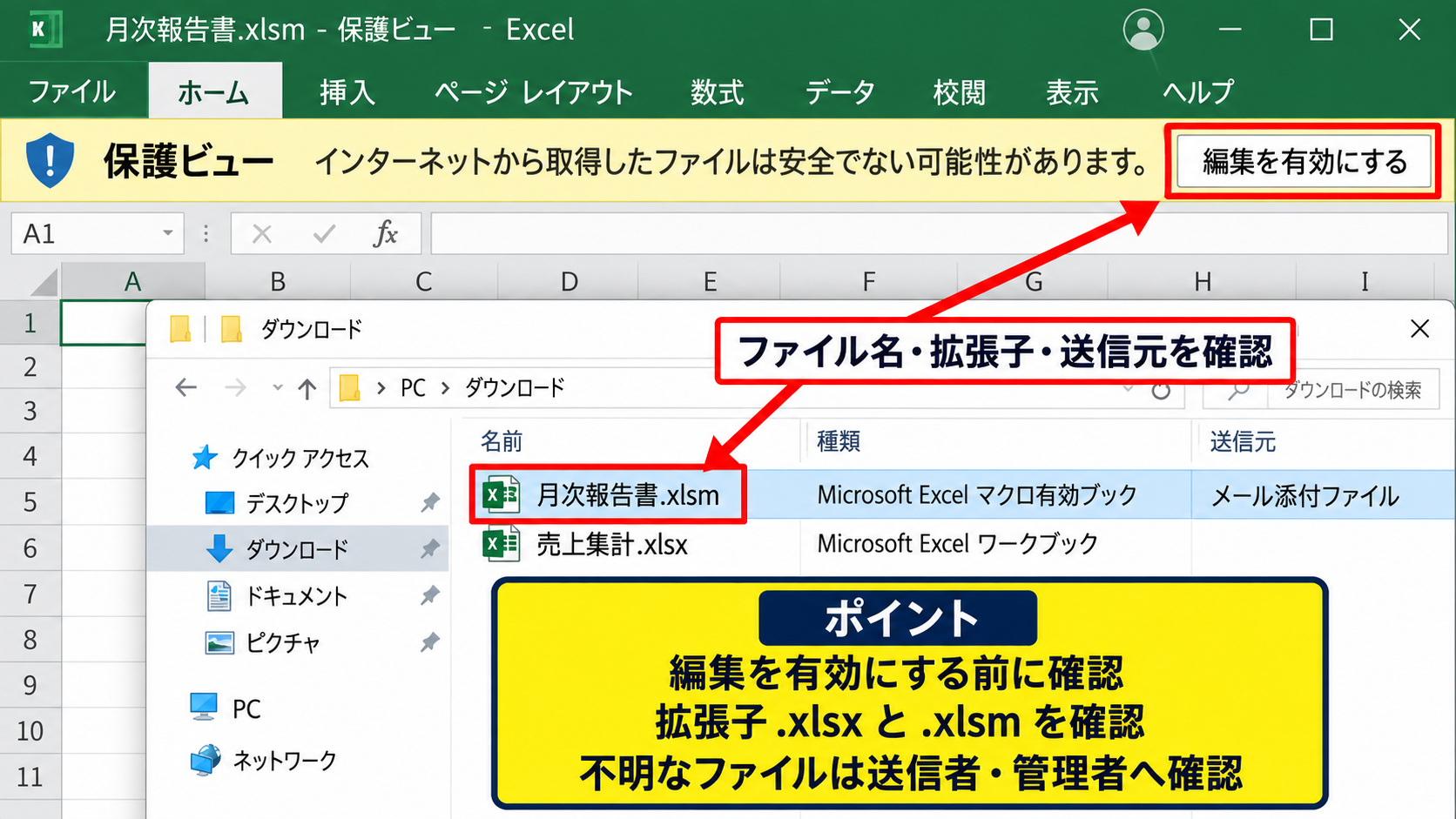Click the pin icon beside ピクチャ

[x=430, y=642]
